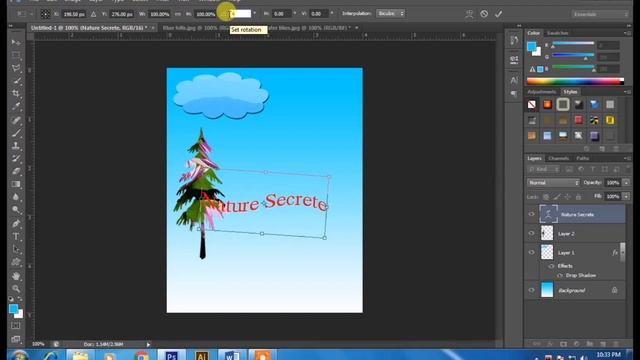
Task: Switch to the Paths tab
Action: pos(582,158)
